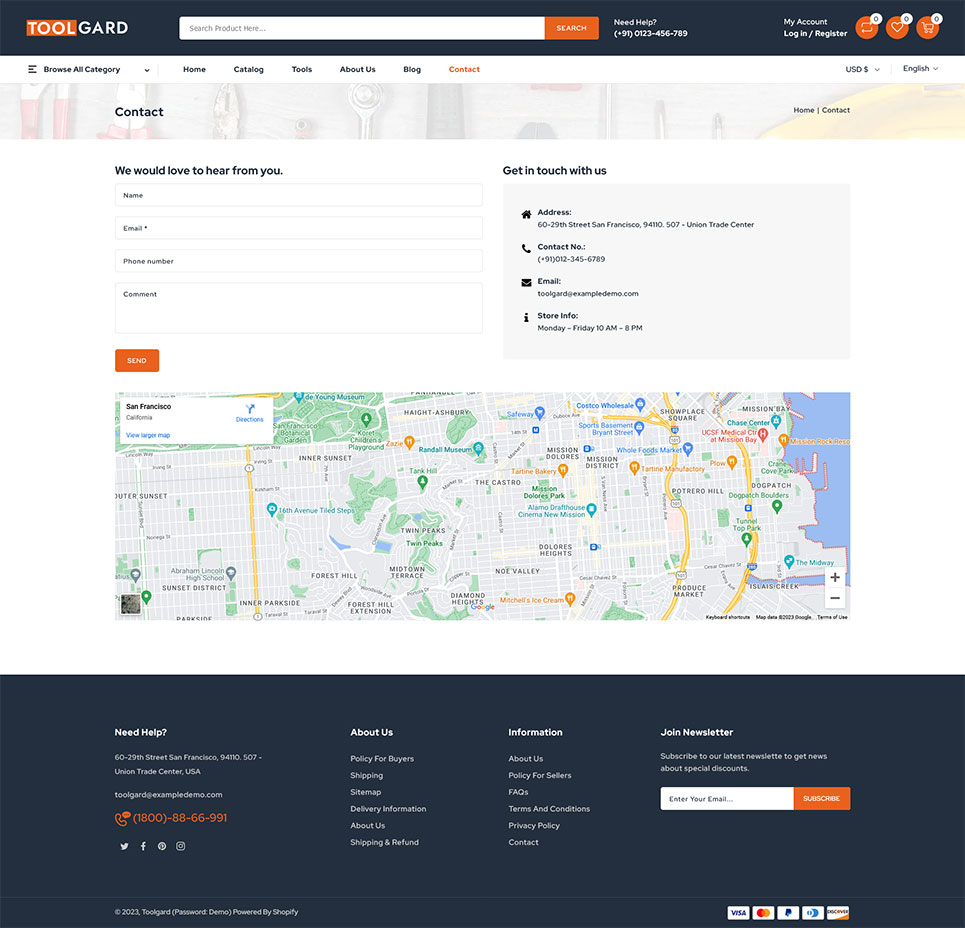Screen dimensions: 965x928
Task: Click the Subscribe newsletter button
Action: click(x=821, y=799)
